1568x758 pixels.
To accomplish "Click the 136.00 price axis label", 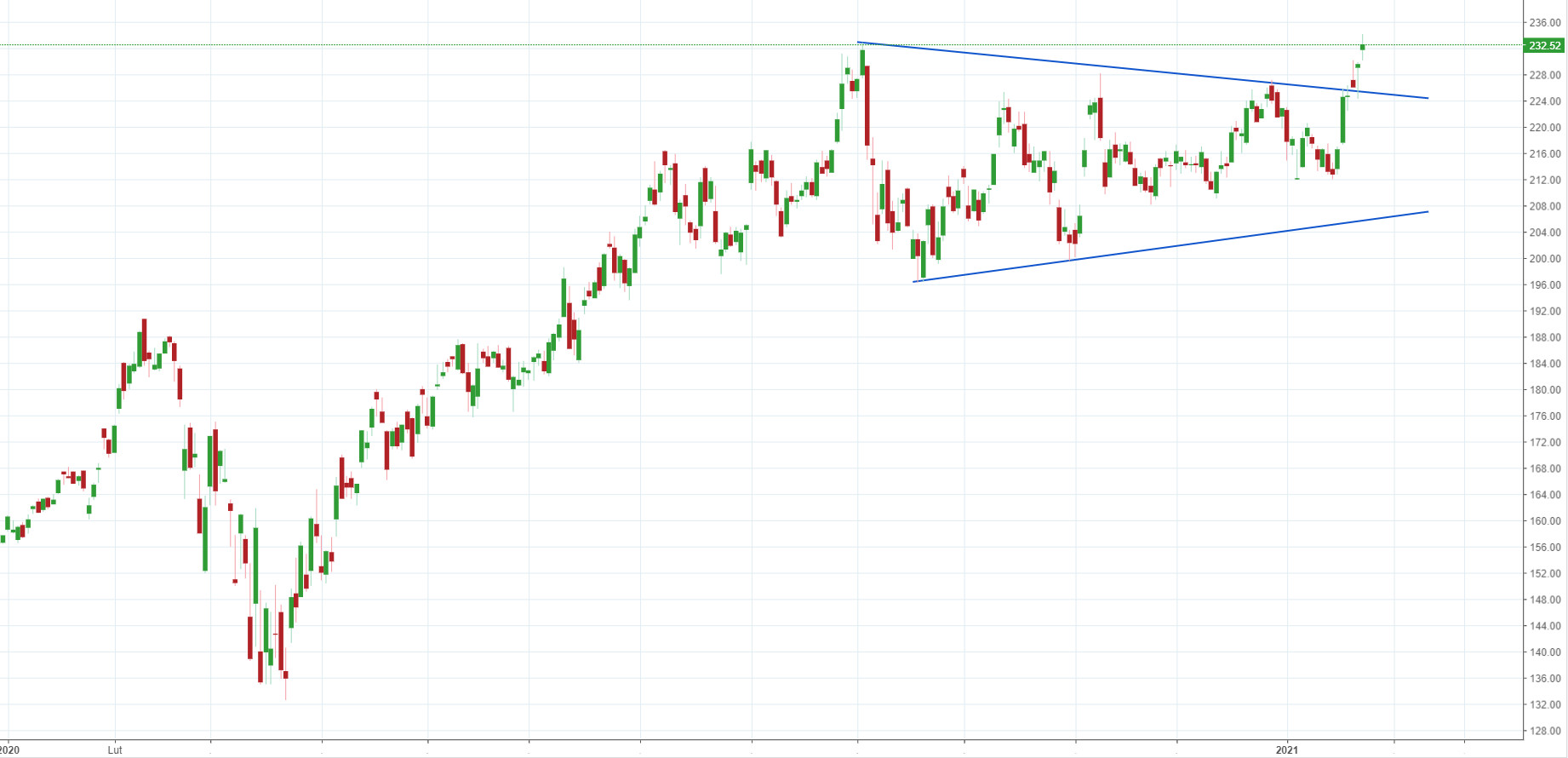I will 1545,679.
